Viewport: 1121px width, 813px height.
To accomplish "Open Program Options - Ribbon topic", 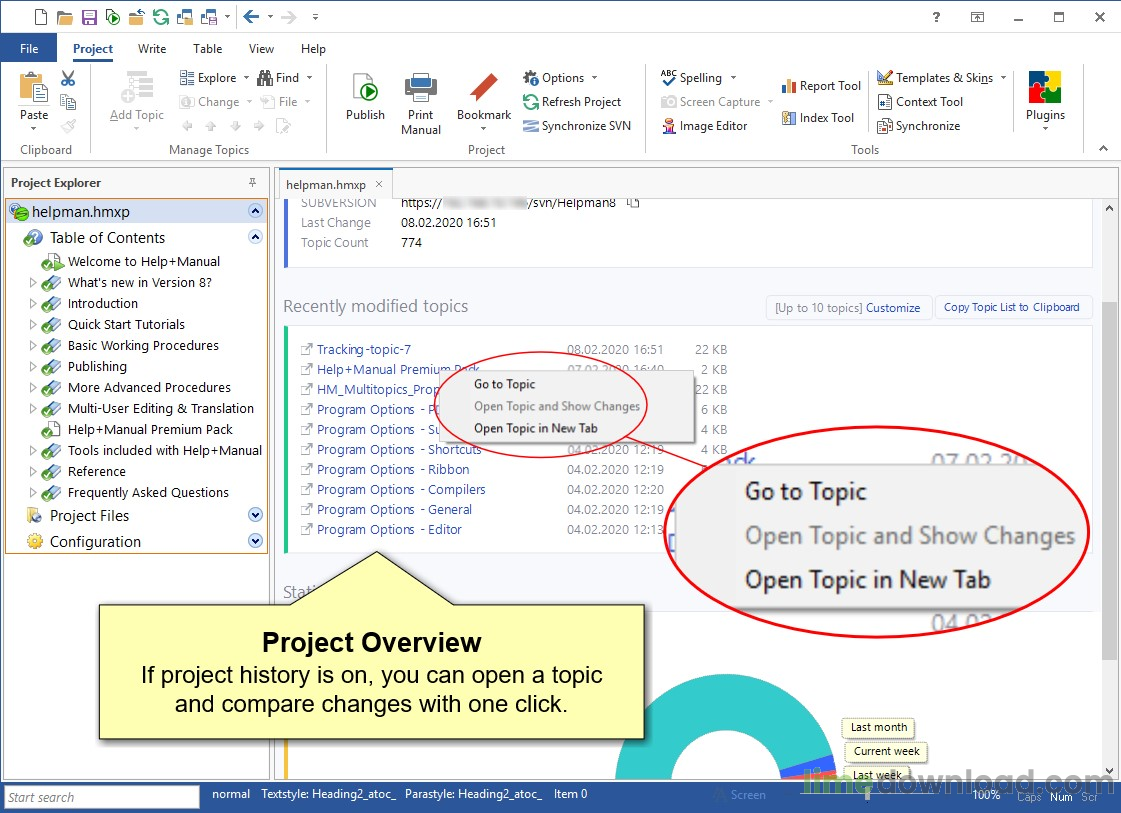I will point(392,469).
